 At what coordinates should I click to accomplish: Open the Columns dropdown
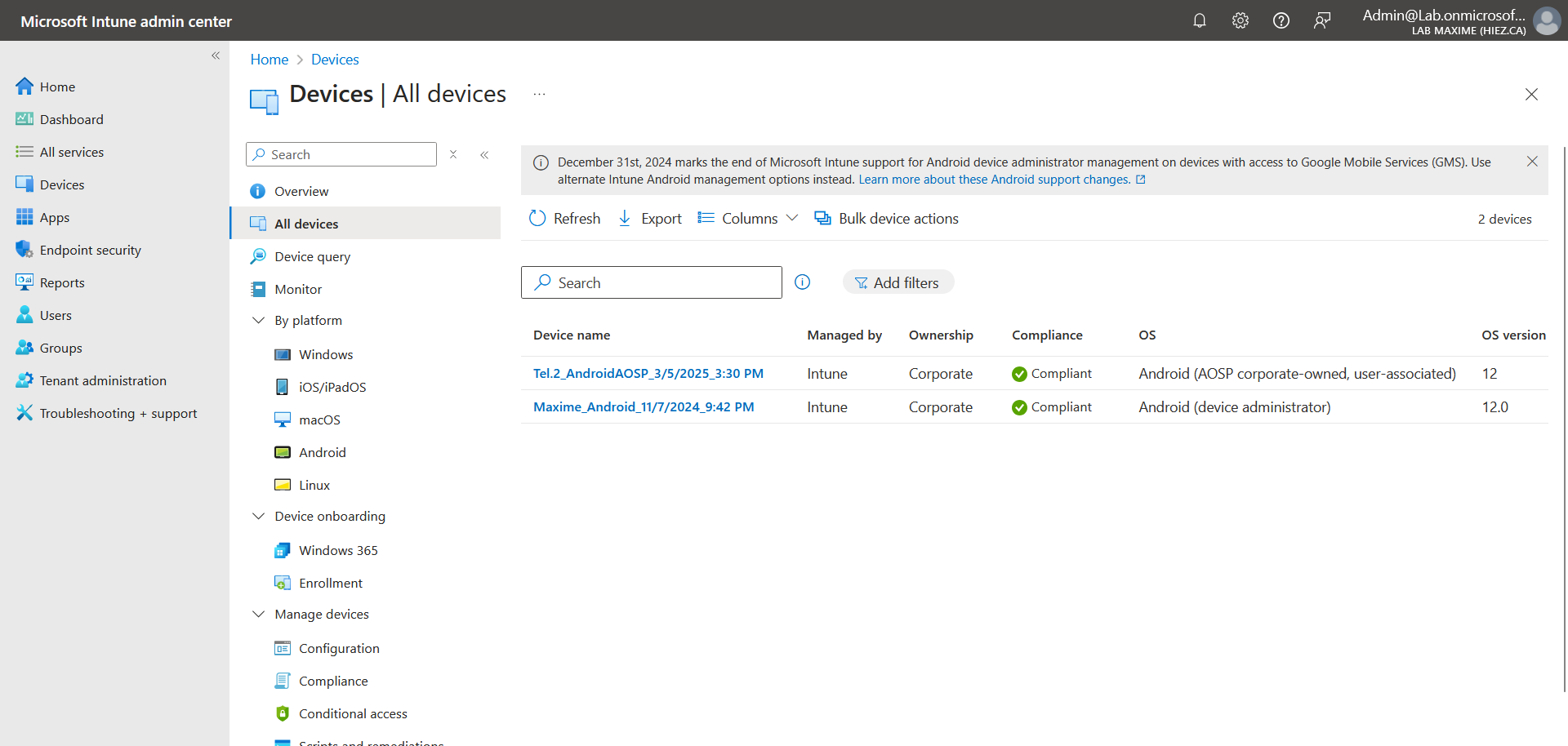click(748, 219)
